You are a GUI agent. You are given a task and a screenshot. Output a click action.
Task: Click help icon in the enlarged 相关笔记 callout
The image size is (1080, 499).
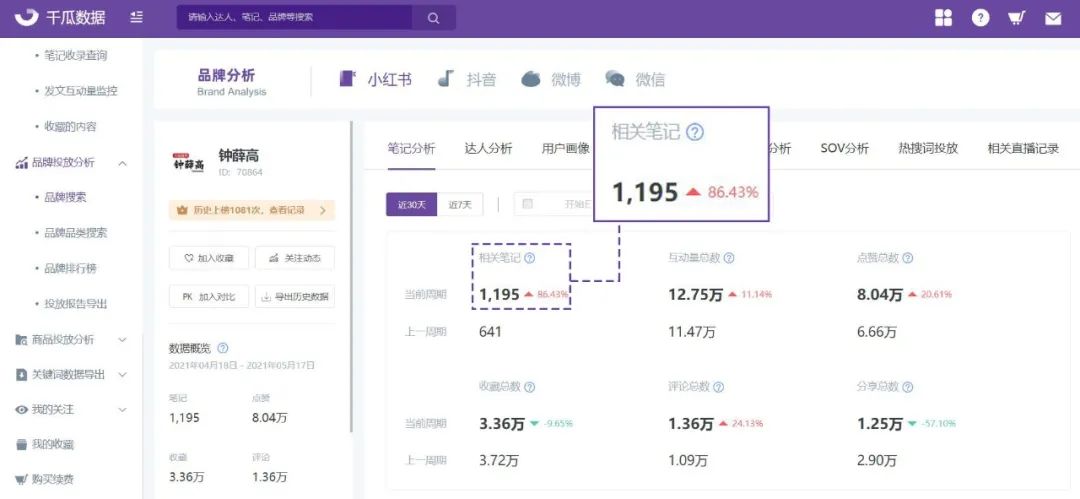696,132
